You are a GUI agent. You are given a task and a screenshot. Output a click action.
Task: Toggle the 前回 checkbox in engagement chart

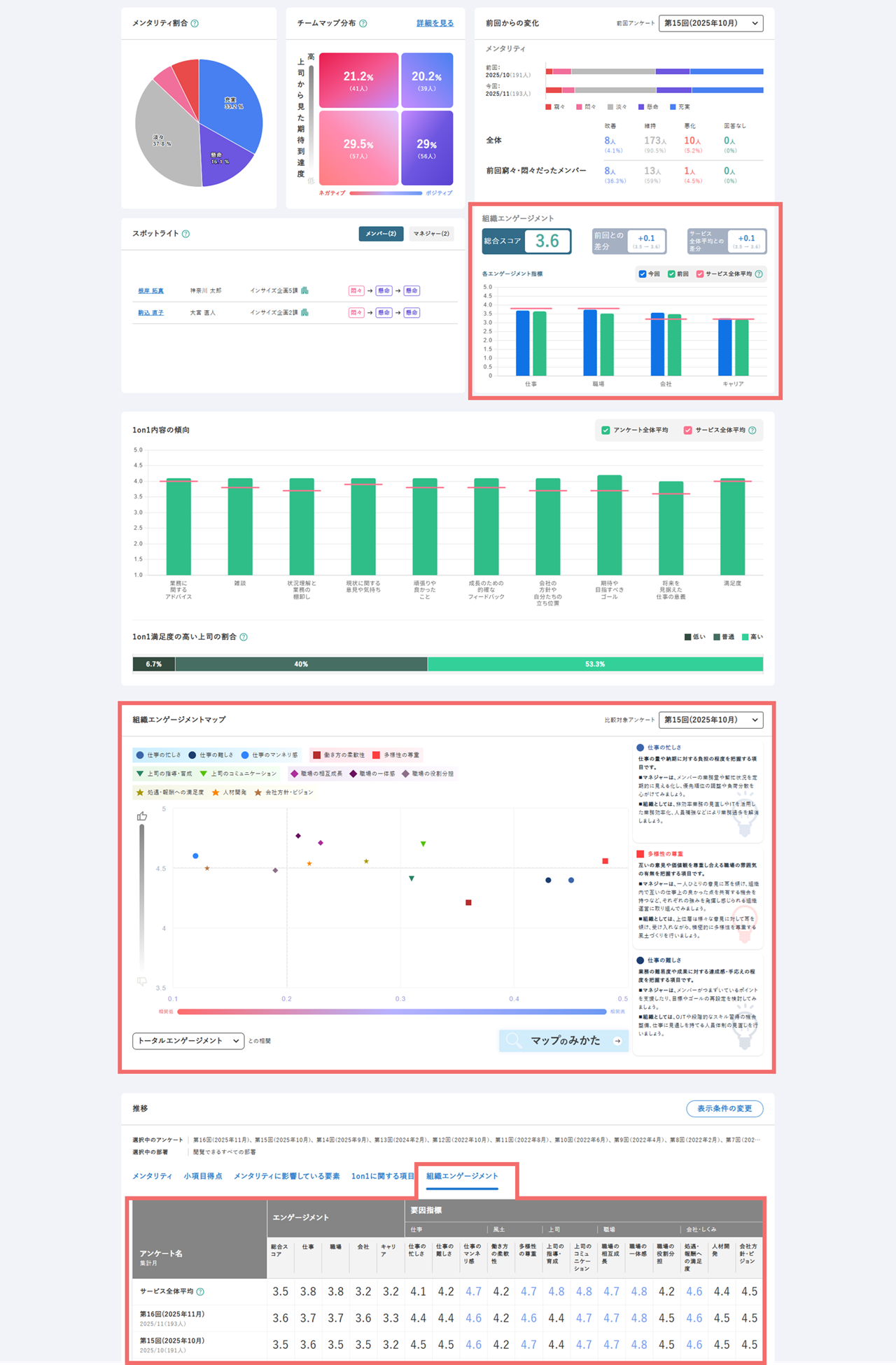pyautogui.click(x=671, y=274)
